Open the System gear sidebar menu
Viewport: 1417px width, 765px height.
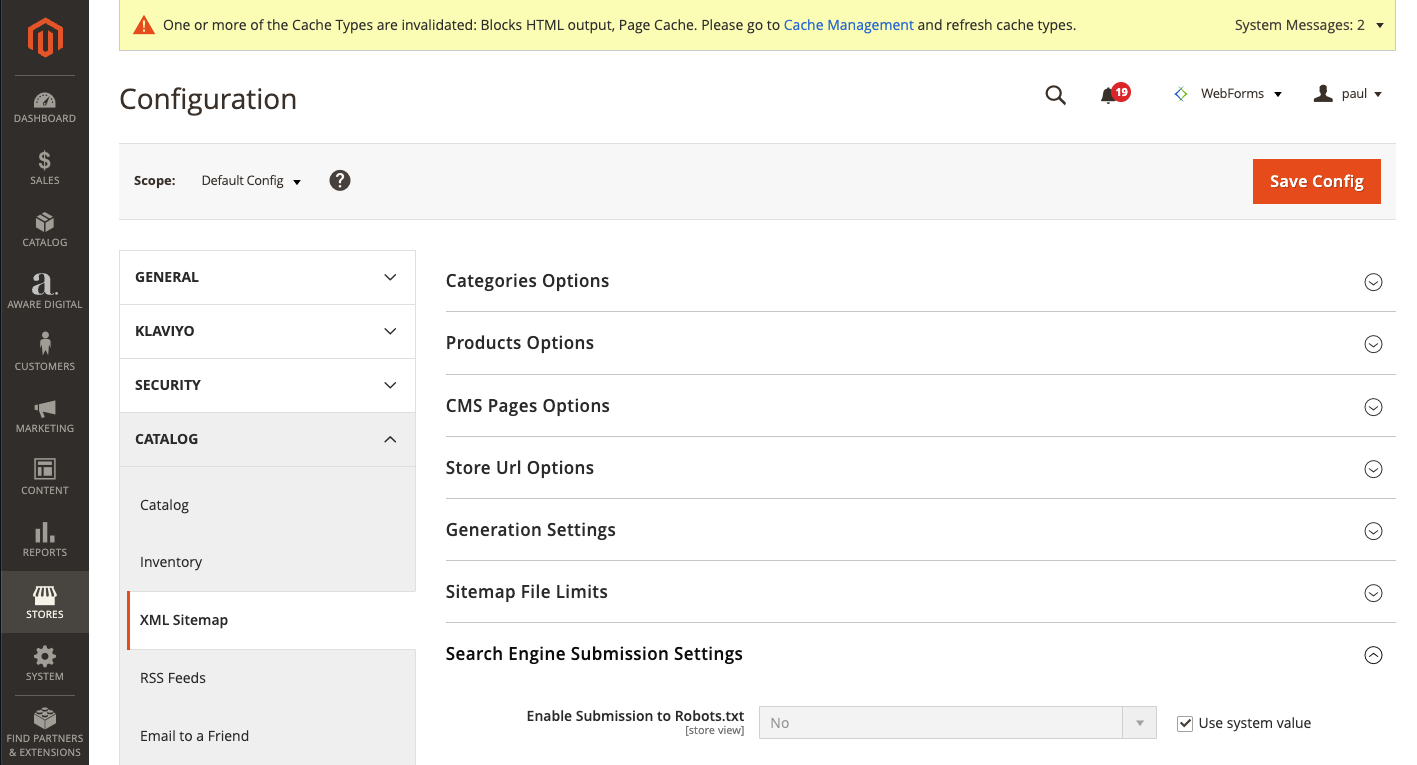pos(44,664)
